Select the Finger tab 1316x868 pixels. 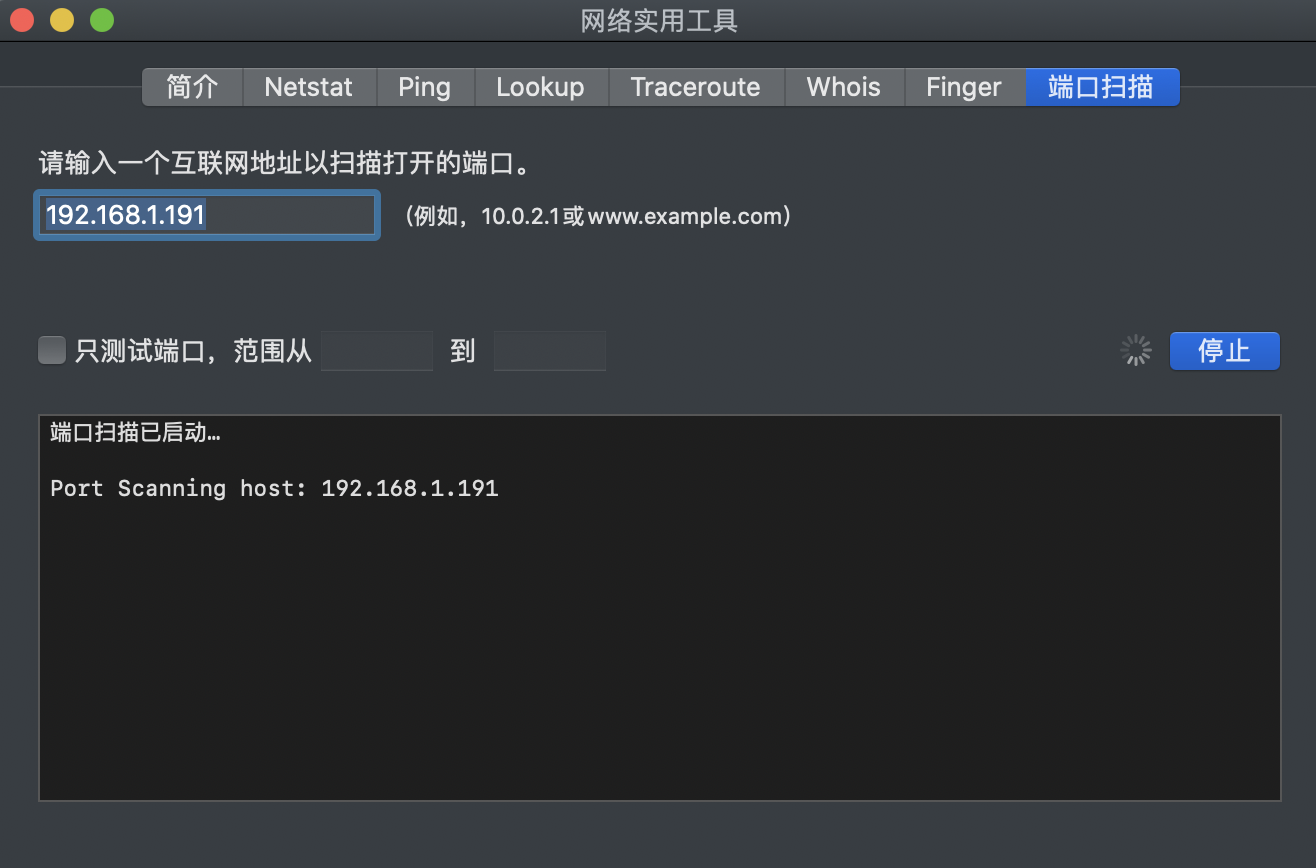(963, 87)
